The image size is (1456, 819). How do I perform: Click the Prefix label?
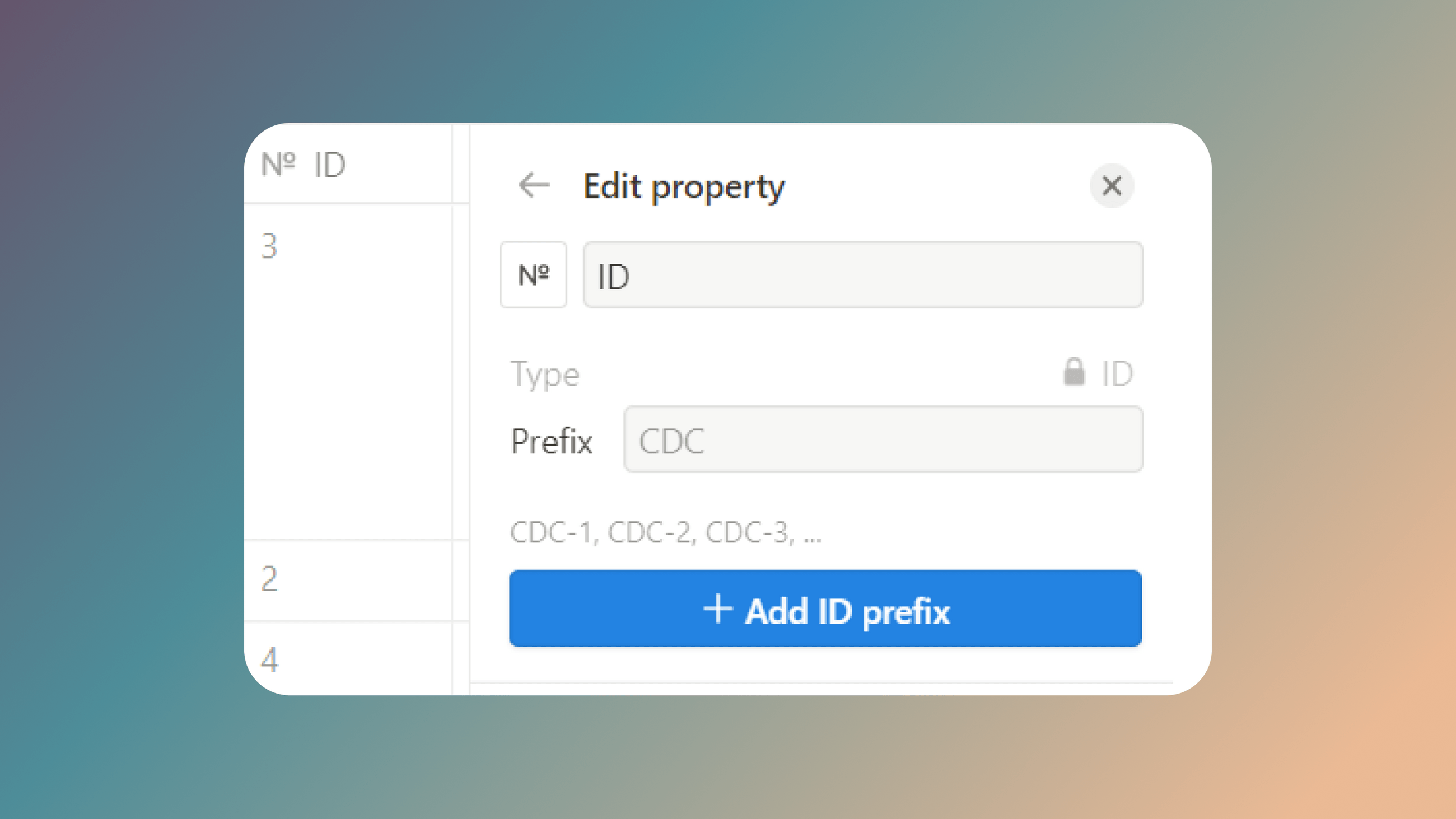coord(552,441)
